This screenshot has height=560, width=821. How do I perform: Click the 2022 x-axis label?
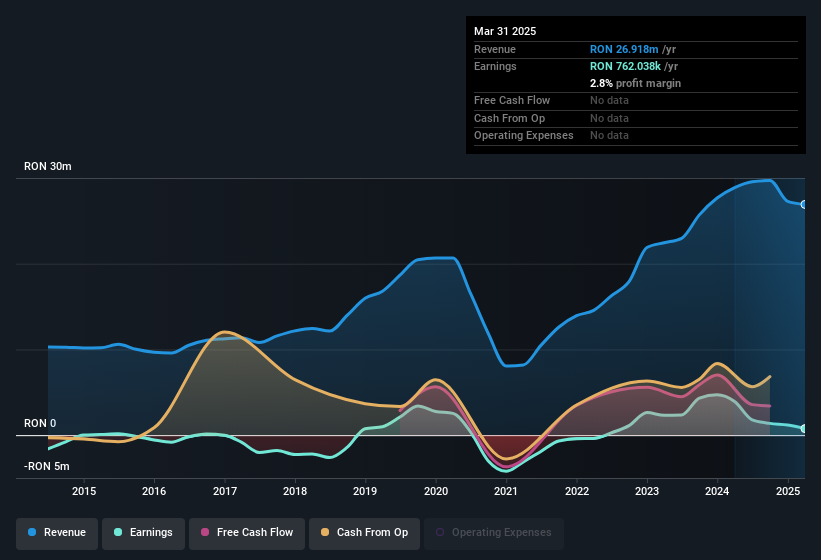[x=577, y=491]
